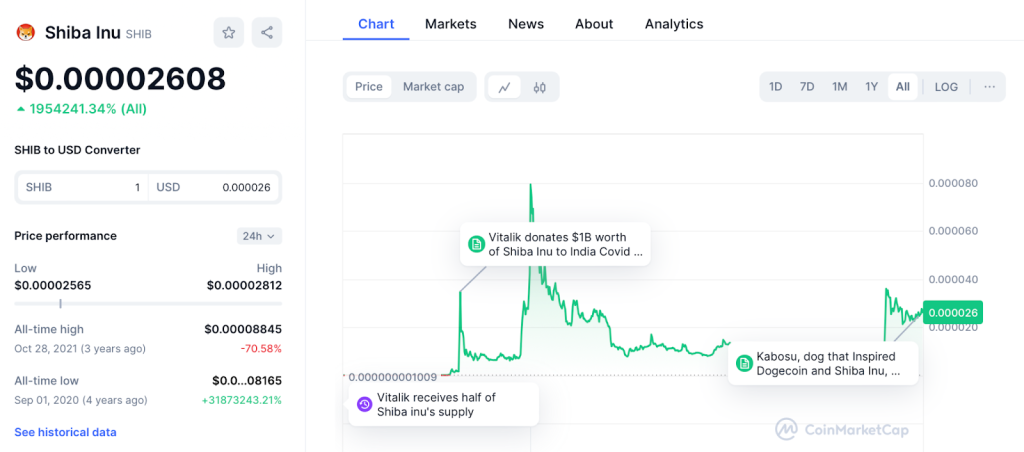Screen dimensions: 1024x452
Task: Set chart range to 1D
Action: click(x=775, y=87)
